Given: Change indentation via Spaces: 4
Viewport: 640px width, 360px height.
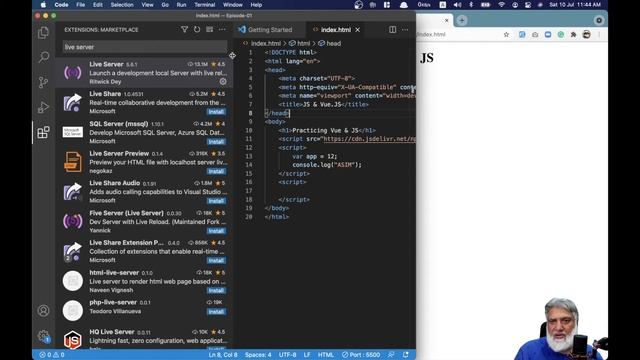Looking at the screenshot, I should (x=258, y=355).
